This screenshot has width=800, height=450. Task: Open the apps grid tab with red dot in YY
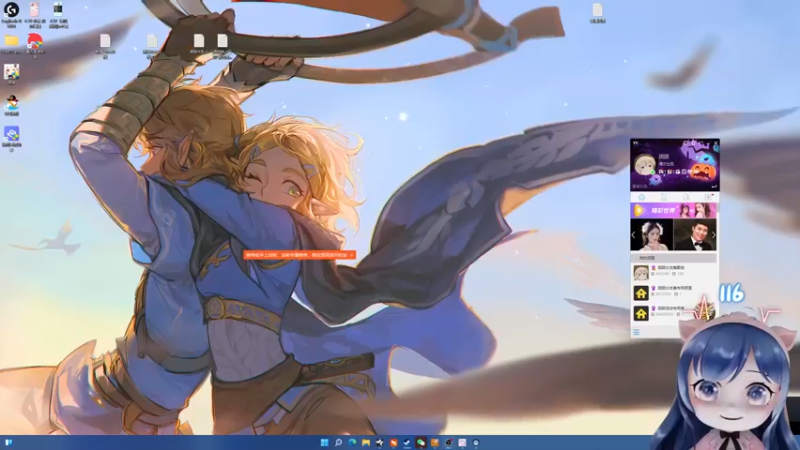coord(708,197)
